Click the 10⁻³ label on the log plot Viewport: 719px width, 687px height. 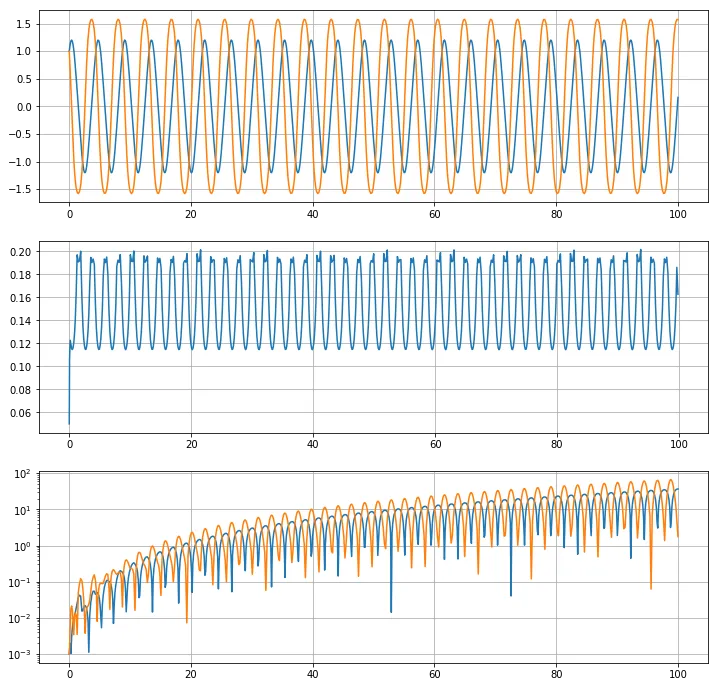[x=20, y=655]
